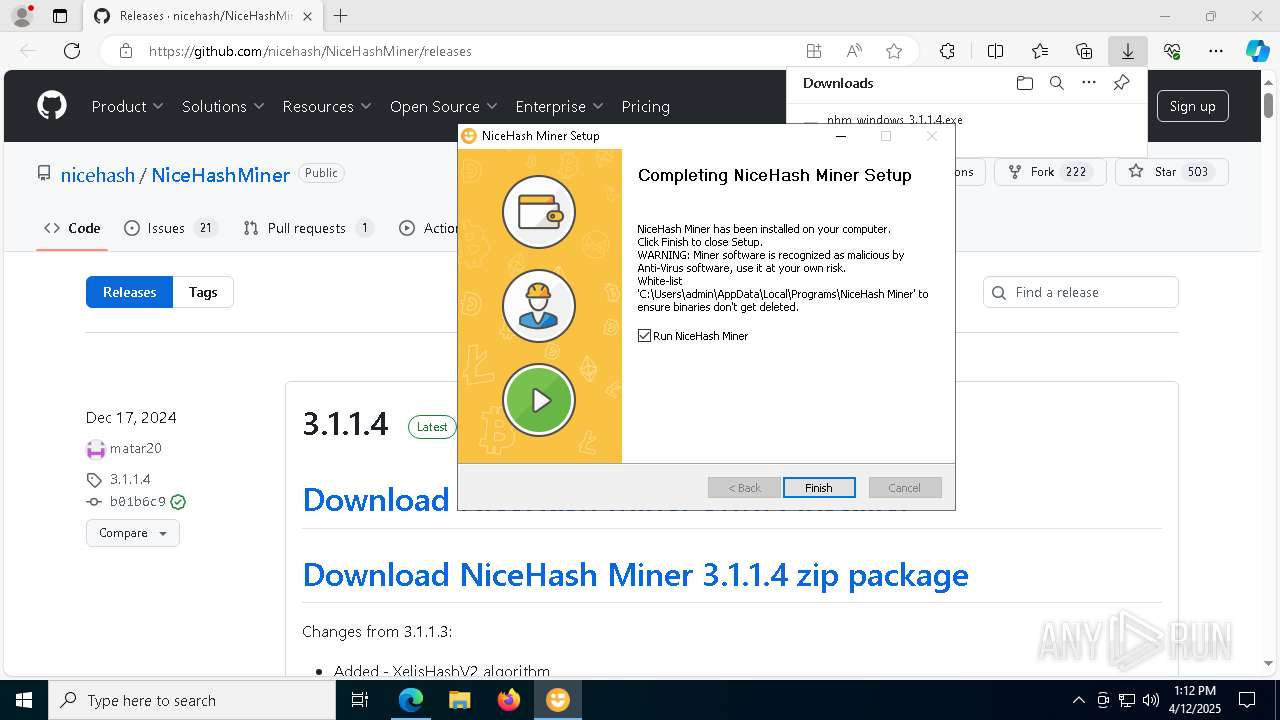Open the Edge profile icon
1280x720 pixels.
(x=22, y=16)
